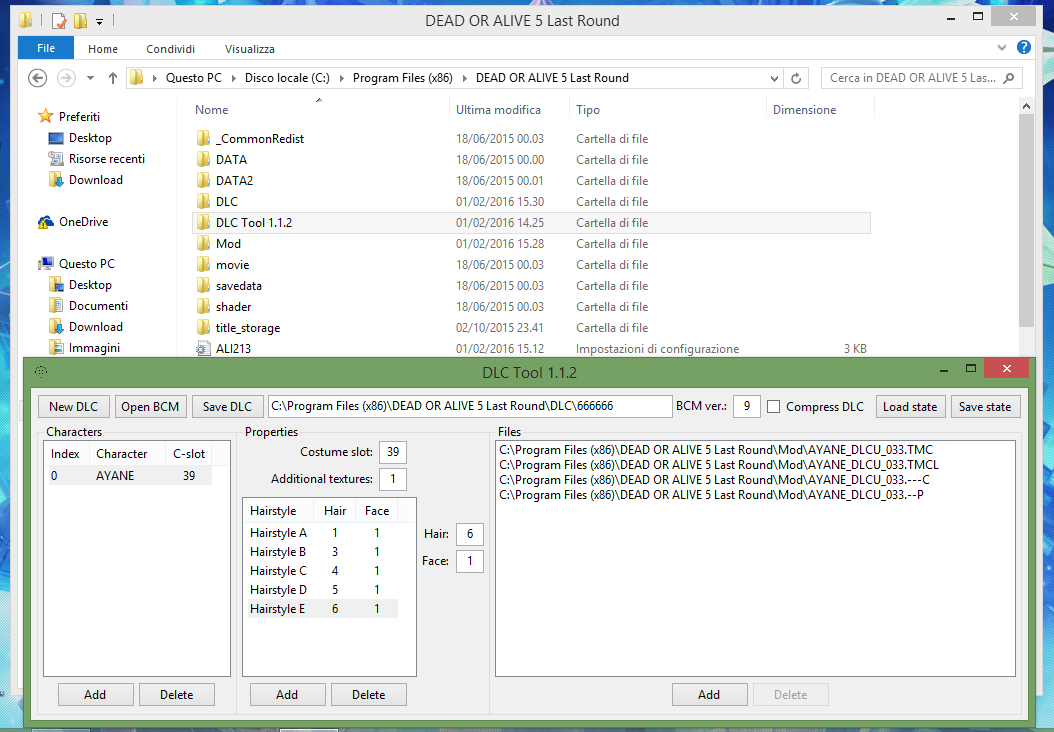This screenshot has width=1054, height=732.
Task: Click the search magnifier icon
Action: tap(1008, 78)
